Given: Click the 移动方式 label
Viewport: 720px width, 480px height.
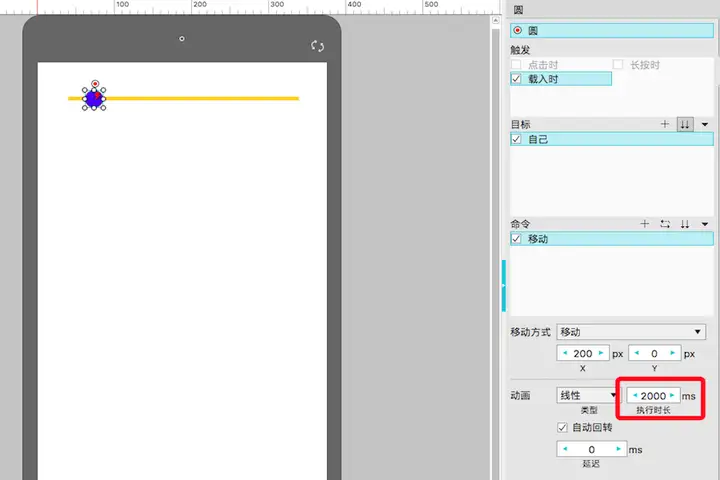Looking at the screenshot, I should [530, 332].
